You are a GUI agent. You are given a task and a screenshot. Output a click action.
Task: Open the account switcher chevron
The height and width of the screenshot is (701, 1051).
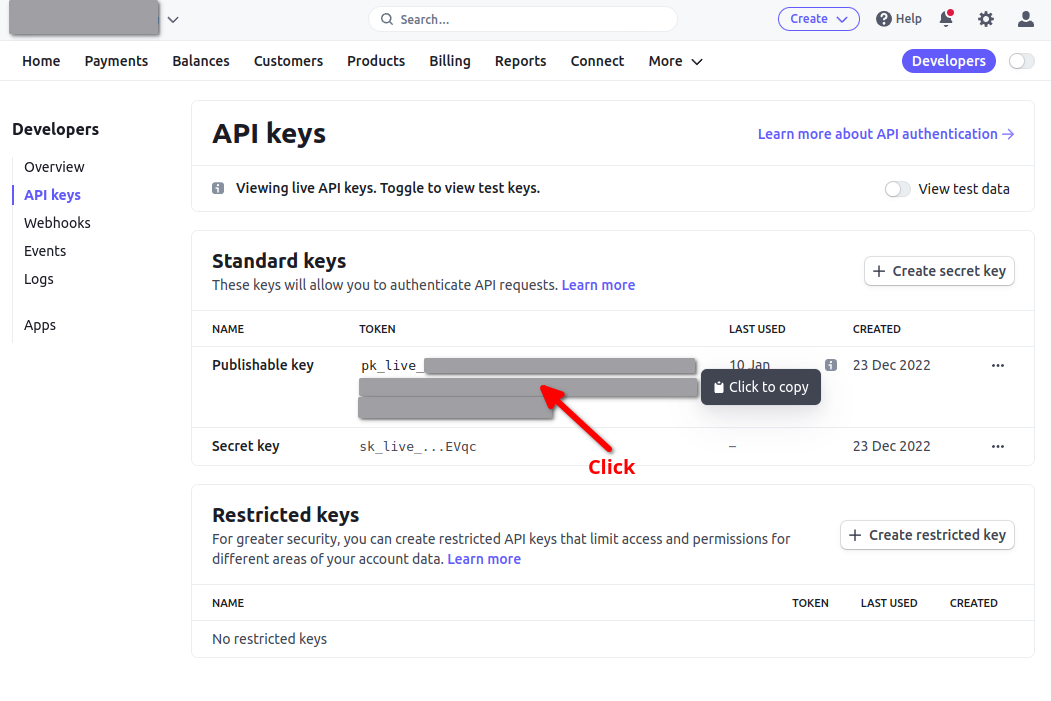tap(173, 19)
